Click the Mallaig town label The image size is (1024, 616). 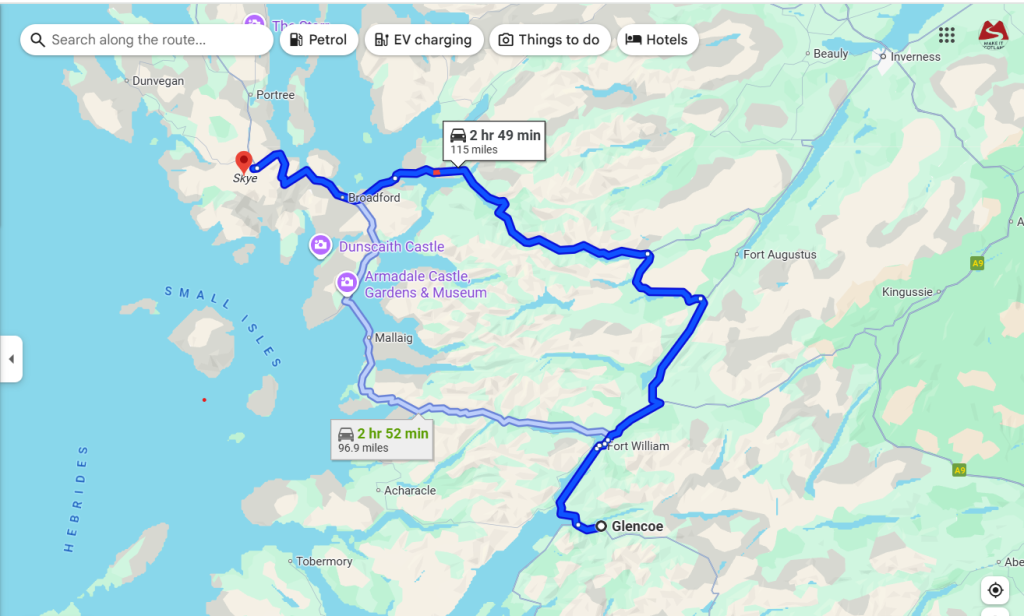pos(393,338)
